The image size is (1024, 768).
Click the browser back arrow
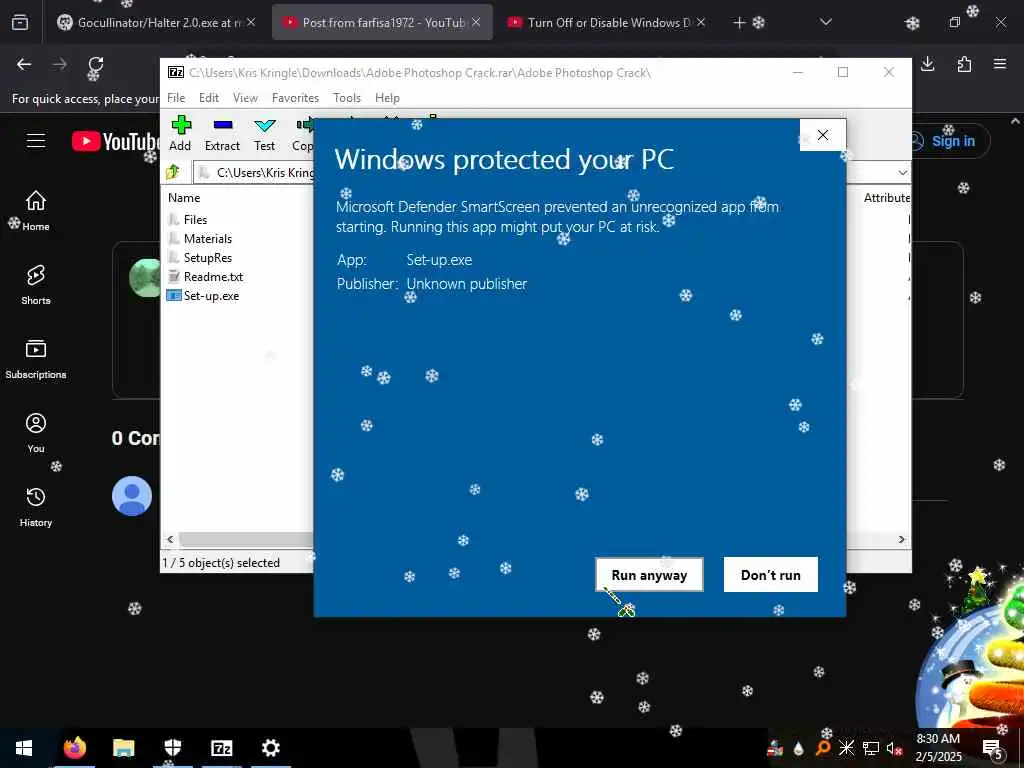tap(24, 64)
